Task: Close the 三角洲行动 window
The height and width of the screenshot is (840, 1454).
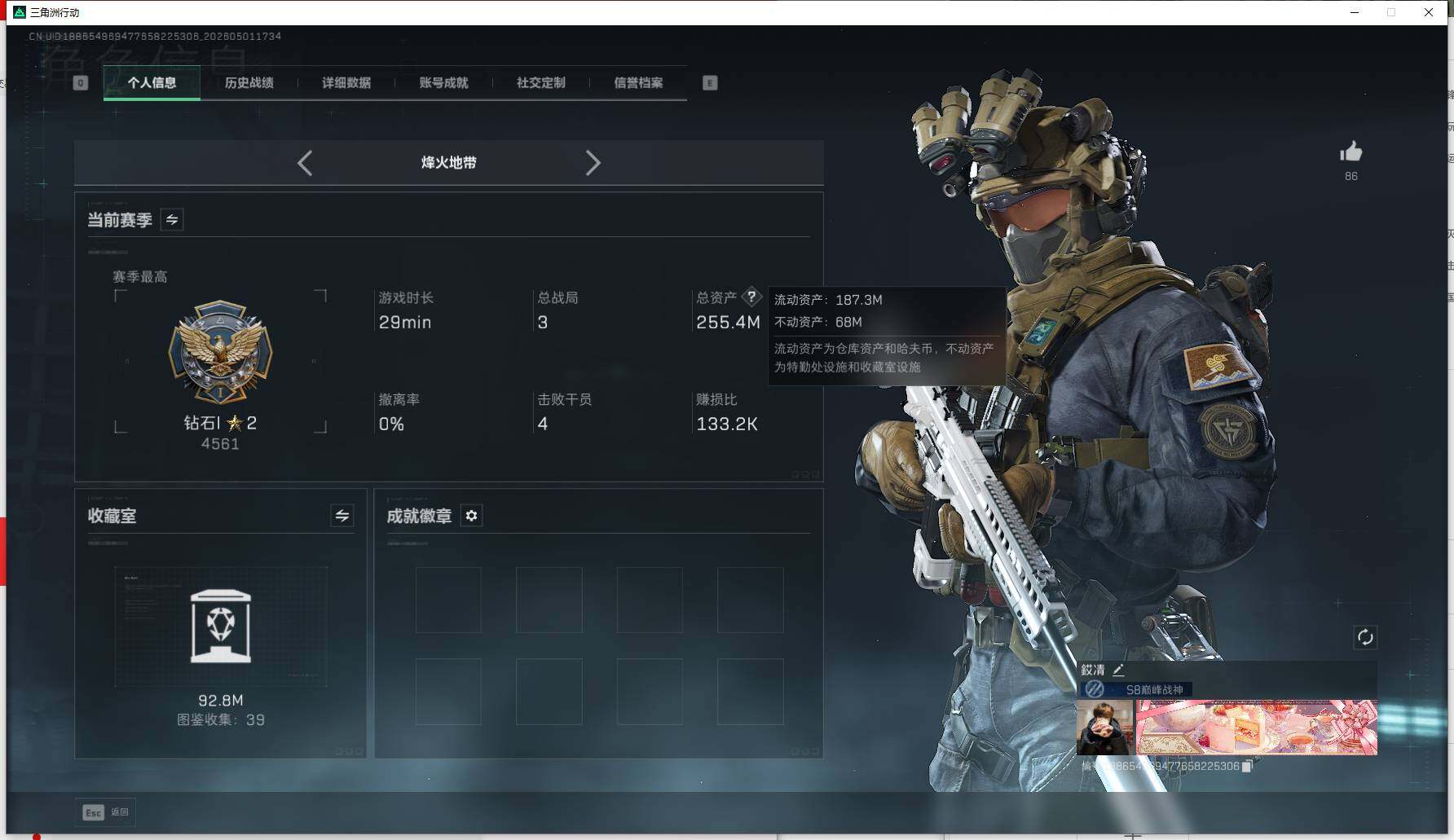Action: [x=1429, y=12]
